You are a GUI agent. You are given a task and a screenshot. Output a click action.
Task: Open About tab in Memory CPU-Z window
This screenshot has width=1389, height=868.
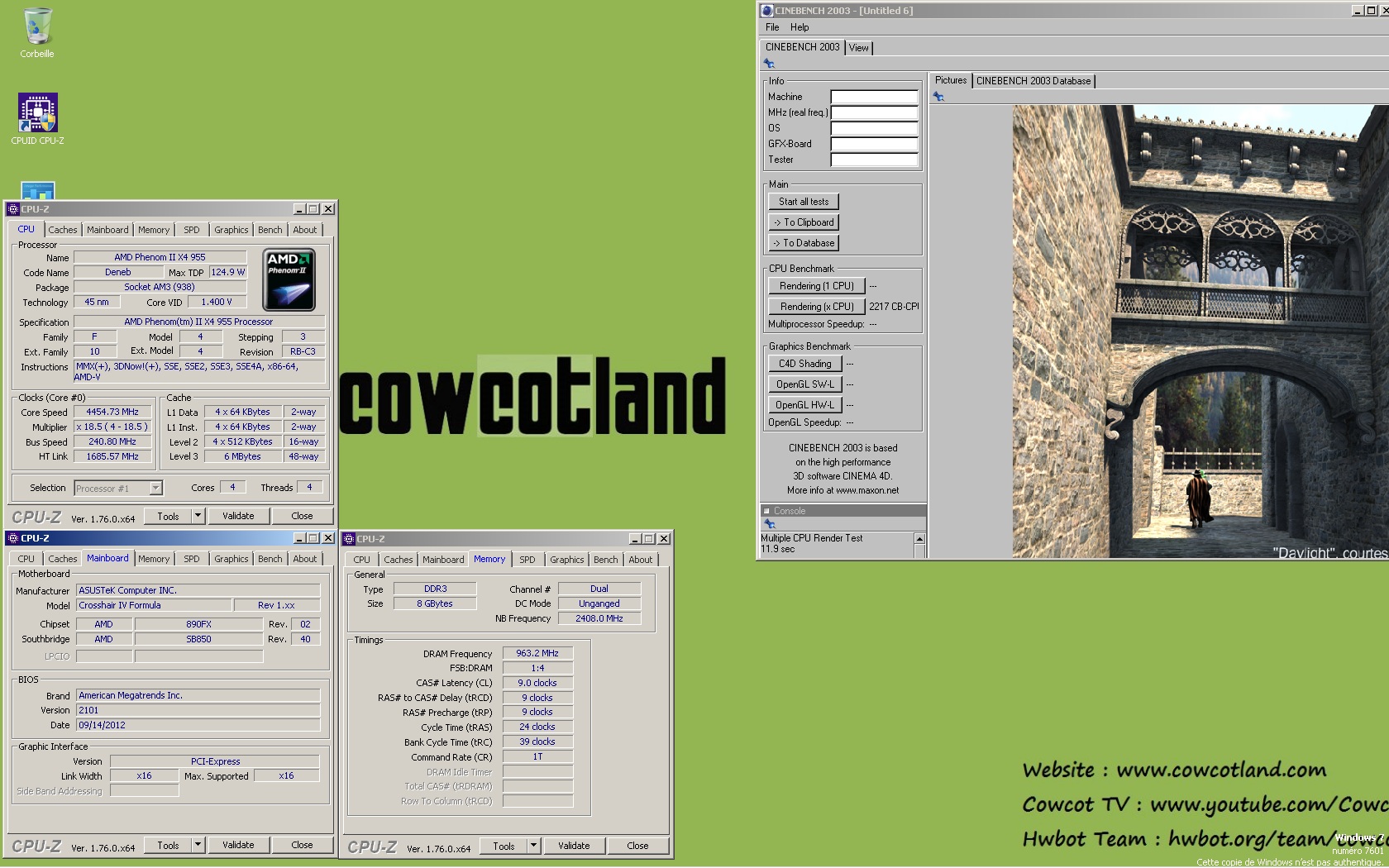(641, 560)
